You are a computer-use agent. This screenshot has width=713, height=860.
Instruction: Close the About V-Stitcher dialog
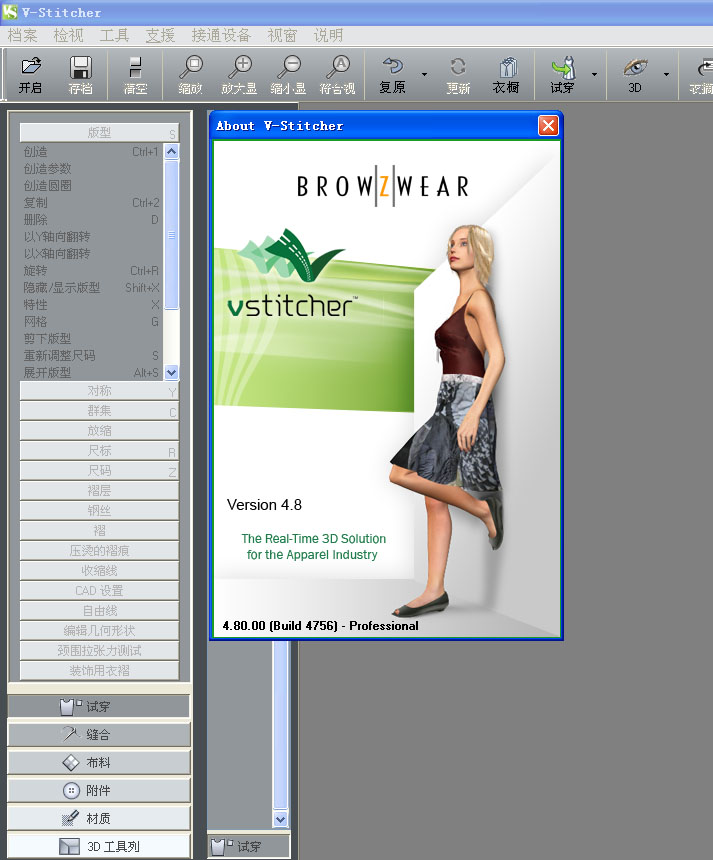(x=548, y=126)
